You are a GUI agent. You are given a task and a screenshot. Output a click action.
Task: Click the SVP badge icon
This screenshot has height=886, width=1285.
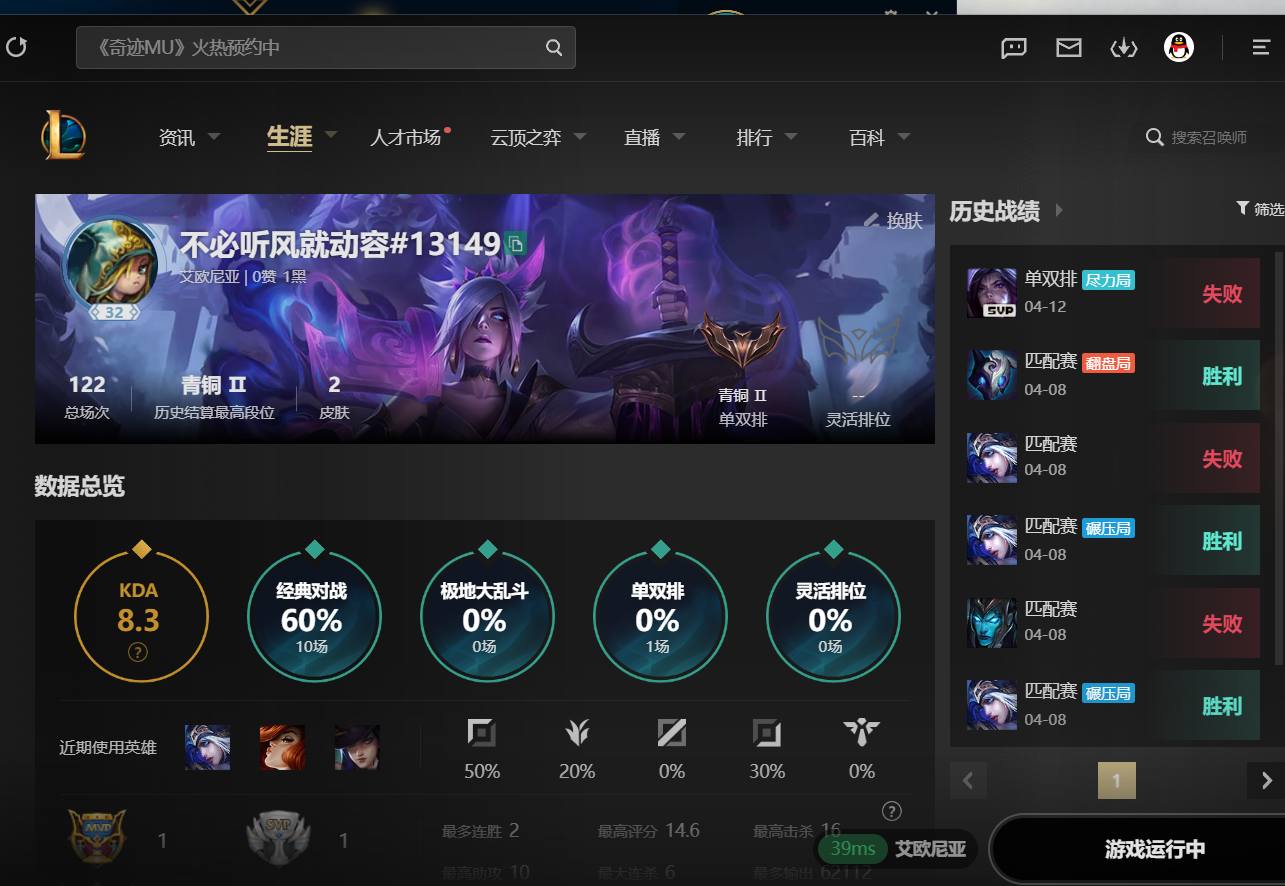[x=278, y=838]
